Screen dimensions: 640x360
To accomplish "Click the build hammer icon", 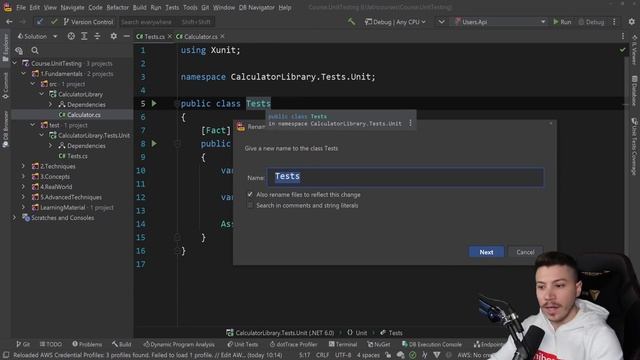I will [351, 22].
